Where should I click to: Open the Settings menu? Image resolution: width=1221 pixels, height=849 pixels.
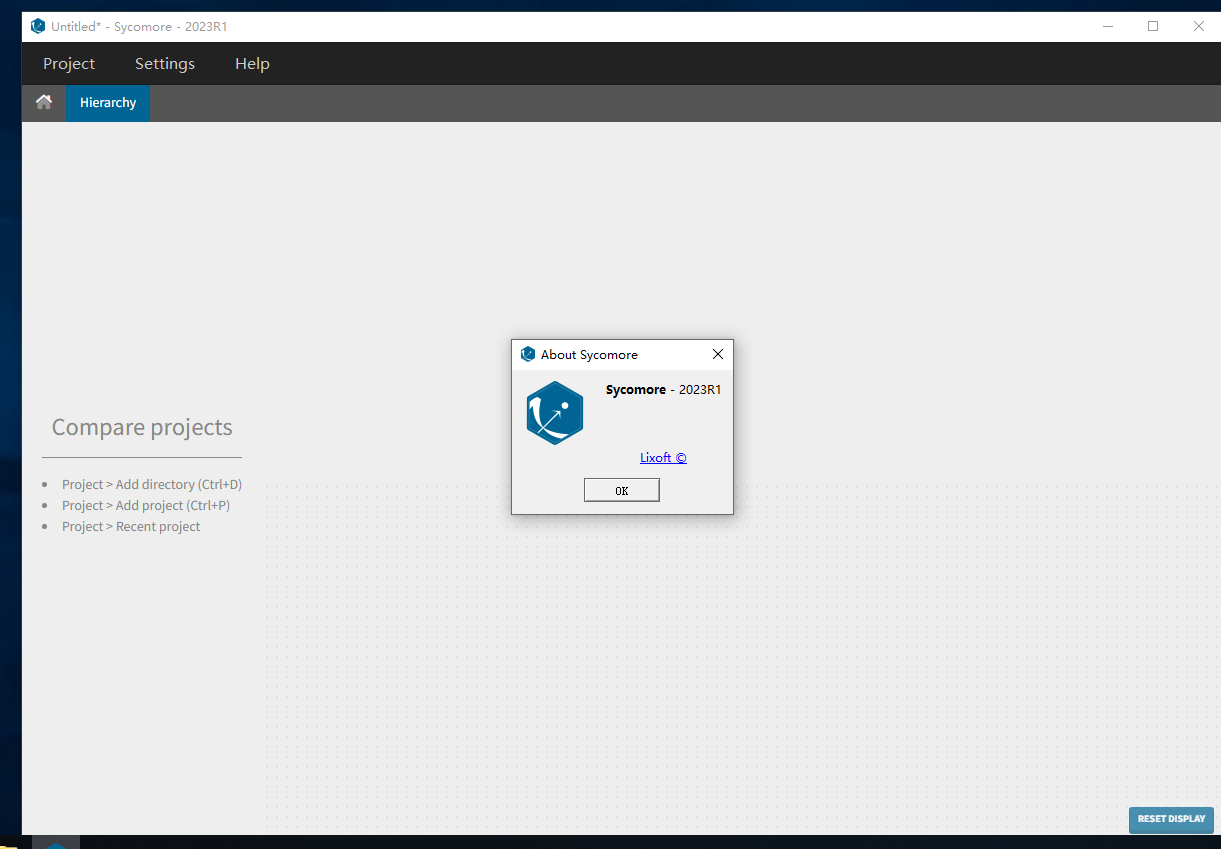[x=165, y=64]
